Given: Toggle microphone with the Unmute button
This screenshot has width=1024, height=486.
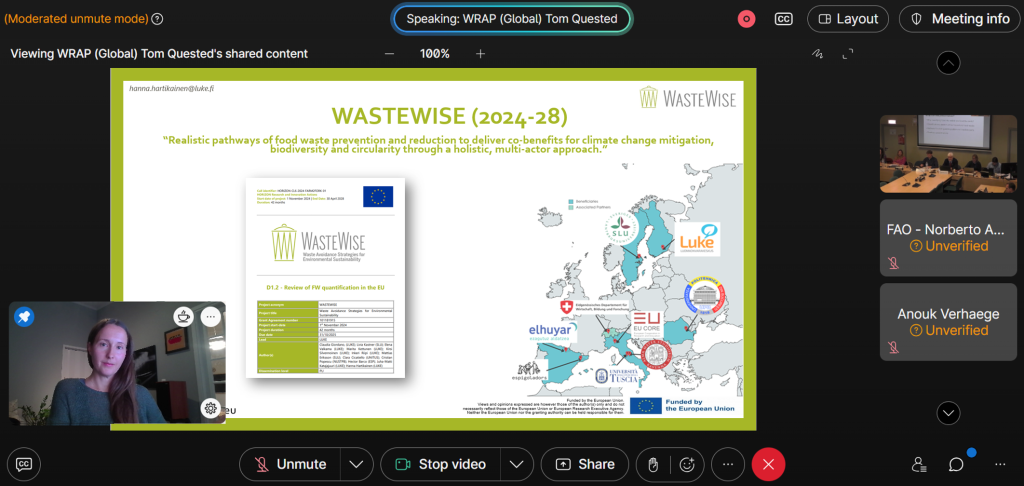Looking at the screenshot, I should coord(290,464).
